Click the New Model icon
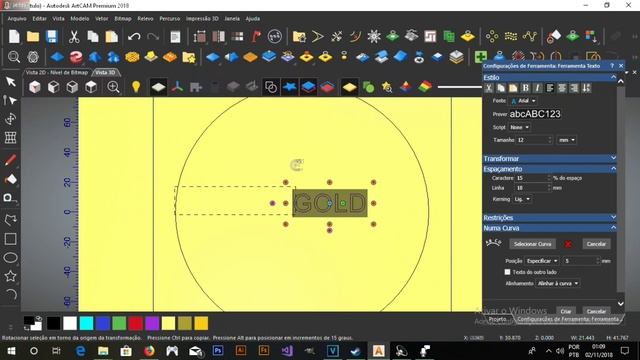Viewport: 640px width, 360px height. pyautogui.click(x=14, y=37)
